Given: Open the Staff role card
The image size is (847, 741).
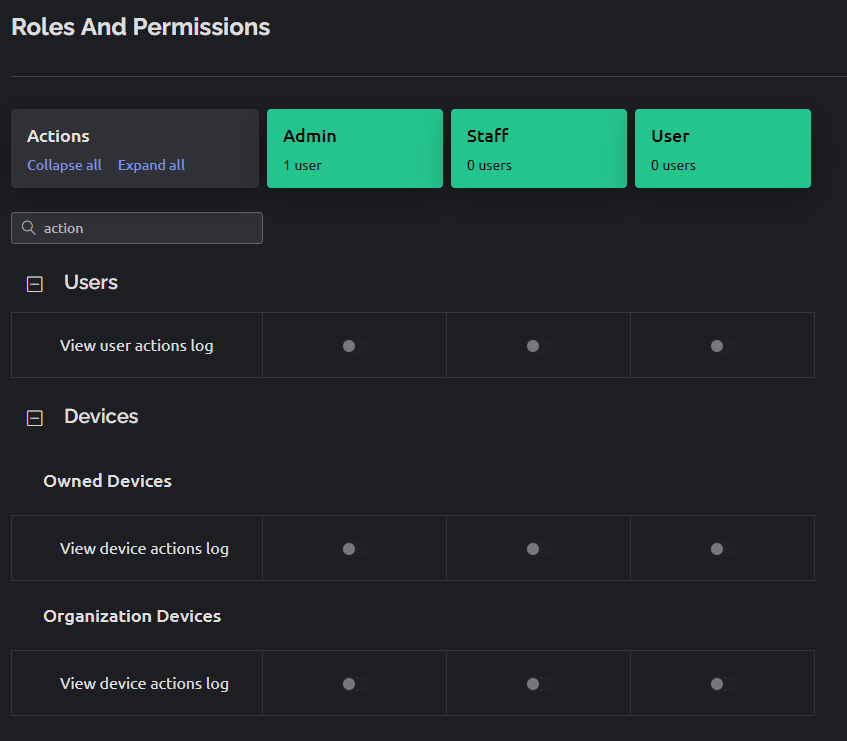Looking at the screenshot, I should [x=539, y=149].
